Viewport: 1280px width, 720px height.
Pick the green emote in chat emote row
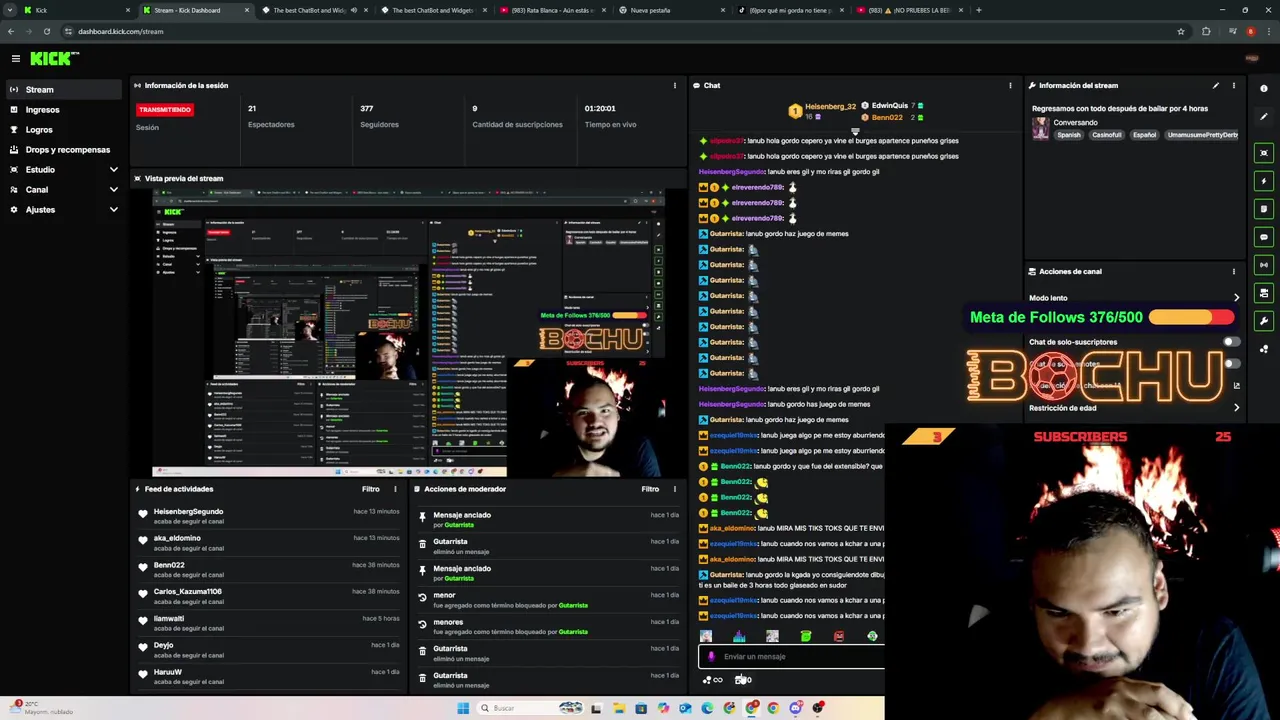click(806, 636)
